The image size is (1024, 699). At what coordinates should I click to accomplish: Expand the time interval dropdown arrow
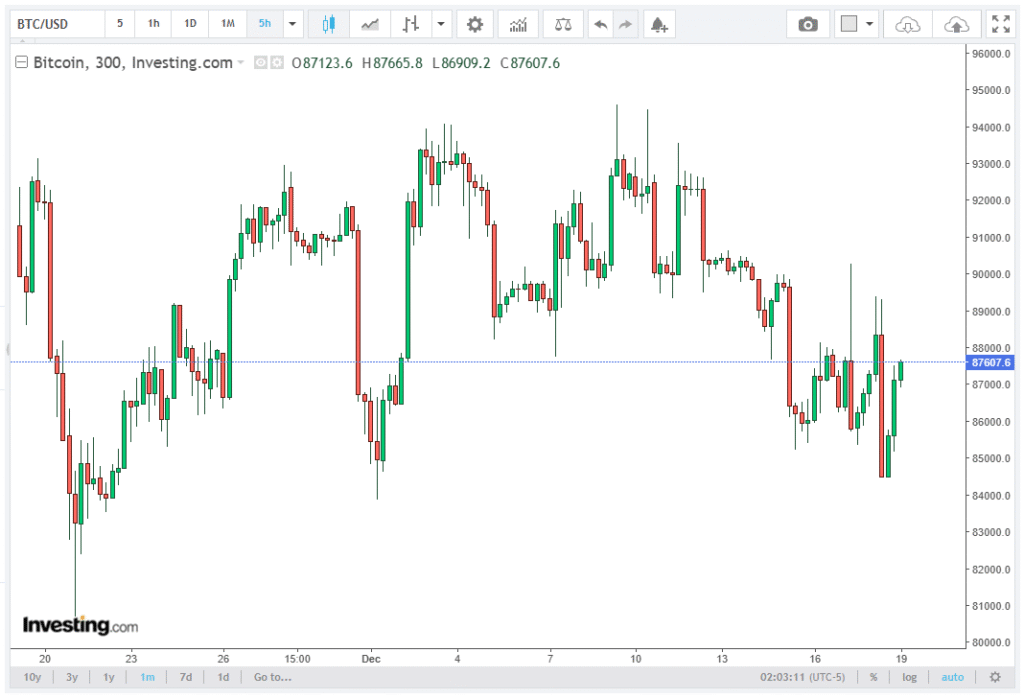point(292,24)
